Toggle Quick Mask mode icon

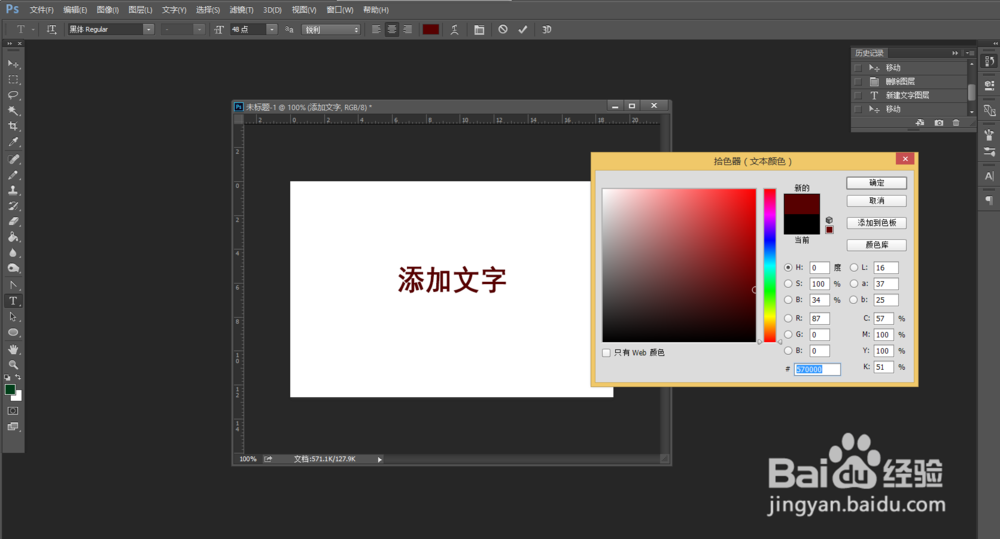[x=13, y=411]
